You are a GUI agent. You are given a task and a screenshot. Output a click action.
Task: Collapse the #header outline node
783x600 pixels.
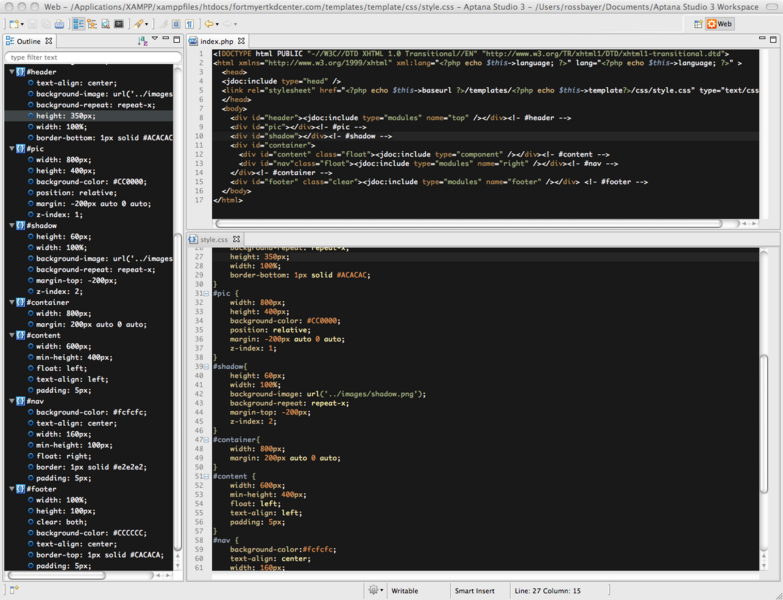point(11,72)
